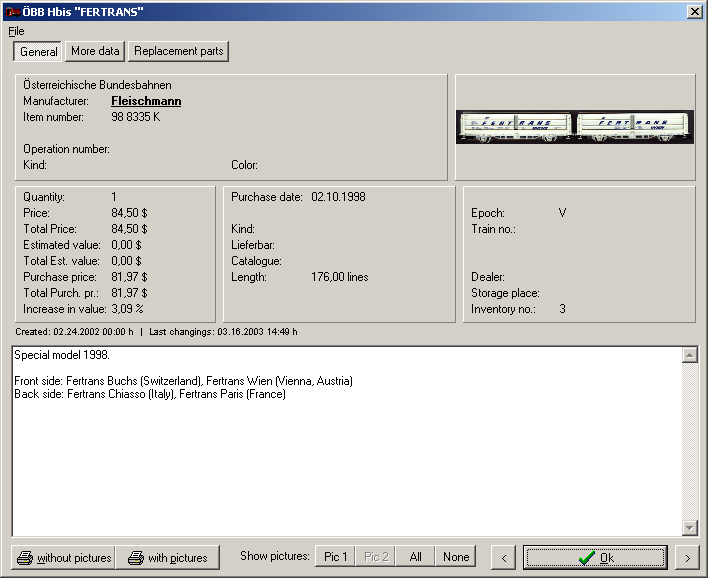Click the purchase date 02.10.1998
Viewport: 708px width, 578px height.
(338, 197)
